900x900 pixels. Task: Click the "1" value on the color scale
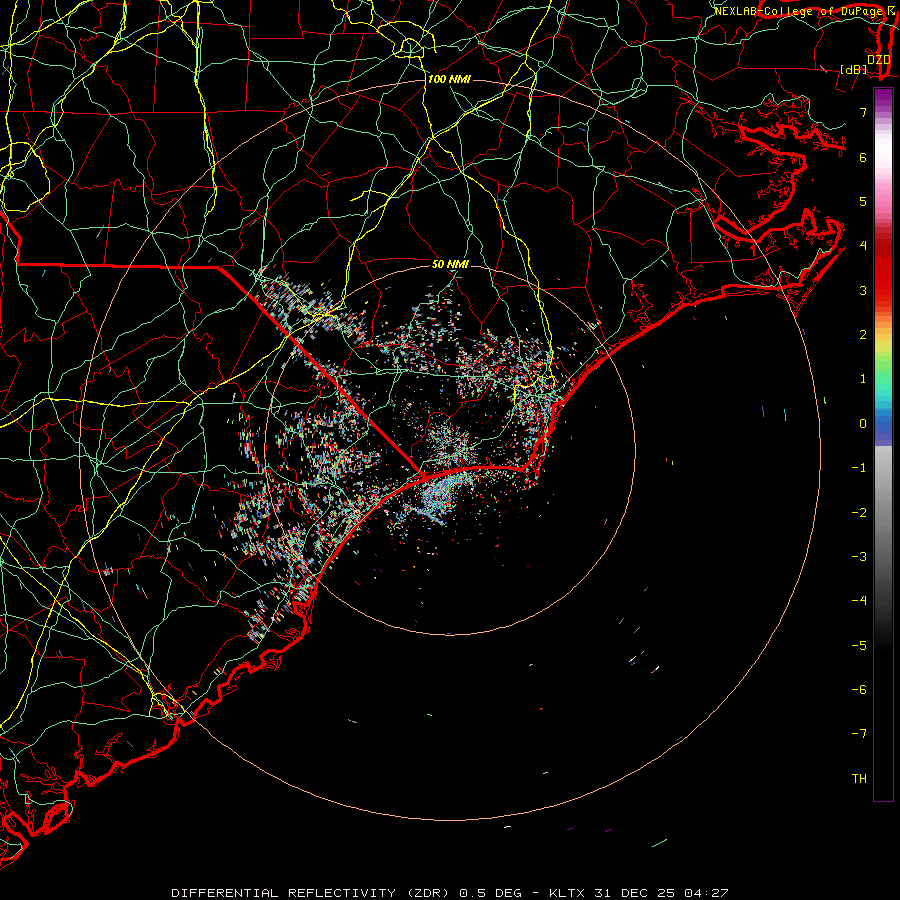[x=863, y=379]
